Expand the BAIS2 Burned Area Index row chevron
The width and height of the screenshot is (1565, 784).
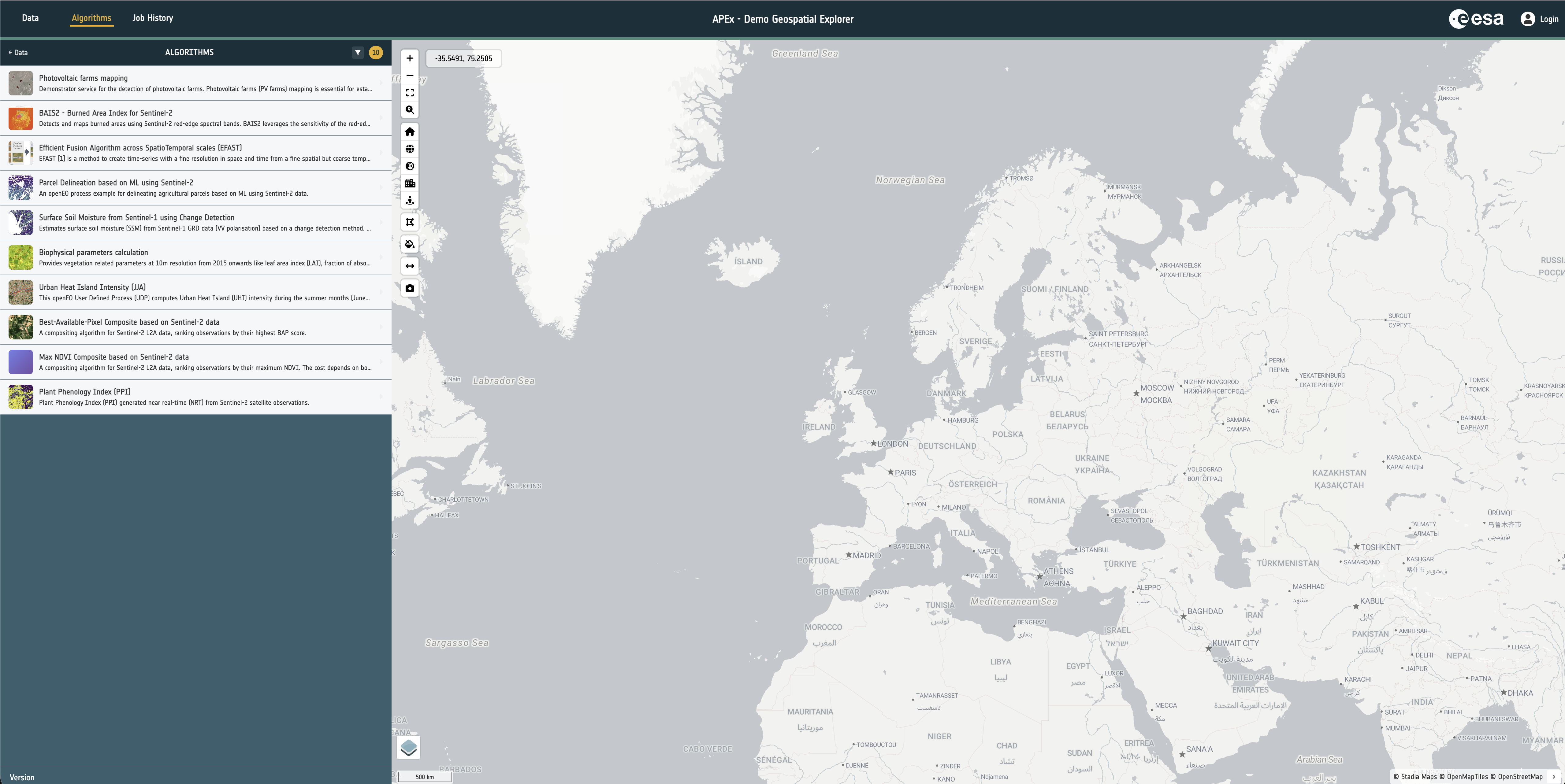pyautogui.click(x=381, y=118)
